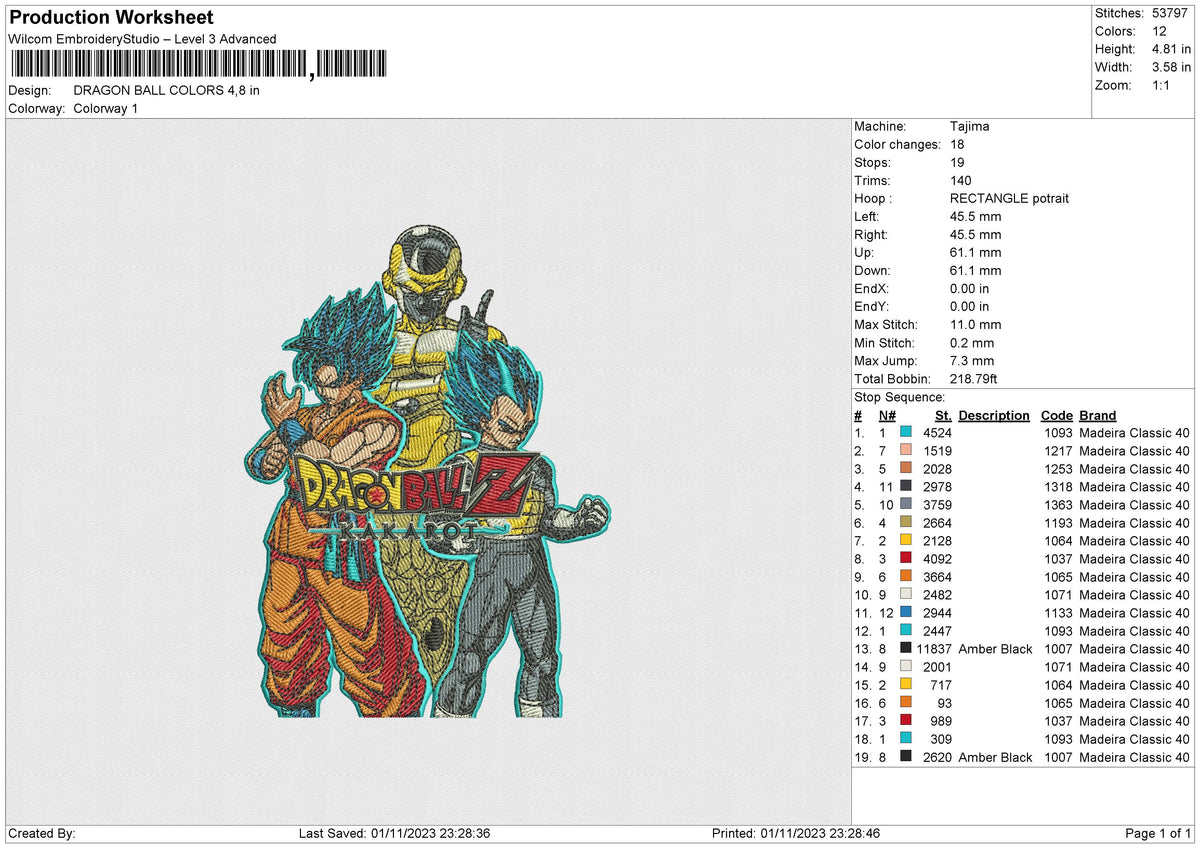Click the barcode under the worksheet title
Viewport: 1200px width, 848px height.
[199, 66]
